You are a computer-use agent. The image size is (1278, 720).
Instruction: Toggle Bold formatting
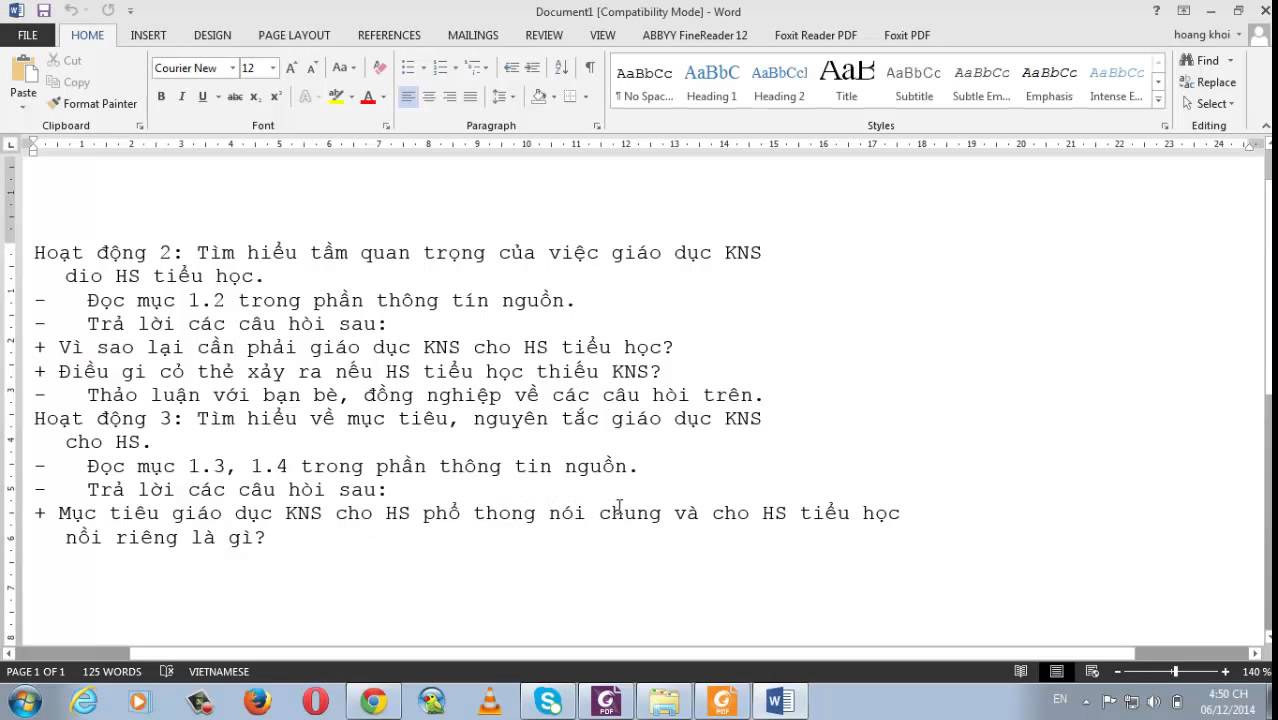pyautogui.click(x=161, y=97)
